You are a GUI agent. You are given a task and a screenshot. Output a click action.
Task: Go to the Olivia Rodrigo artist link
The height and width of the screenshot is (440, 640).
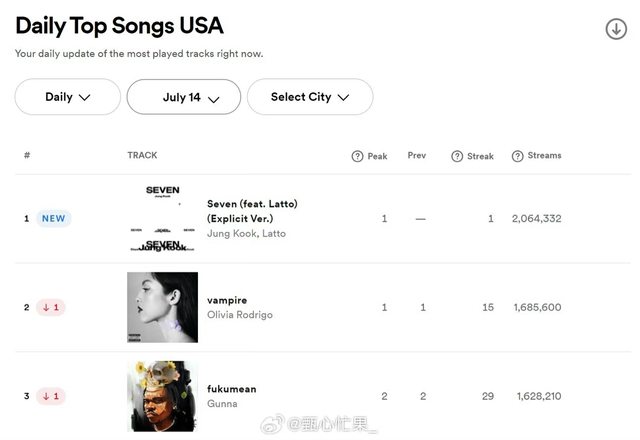click(x=239, y=315)
